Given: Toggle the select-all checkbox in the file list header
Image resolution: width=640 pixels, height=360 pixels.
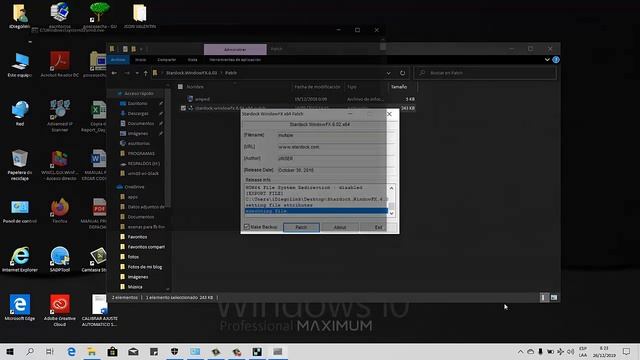Looking at the screenshot, I should pyautogui.click(x=180, y=87).
